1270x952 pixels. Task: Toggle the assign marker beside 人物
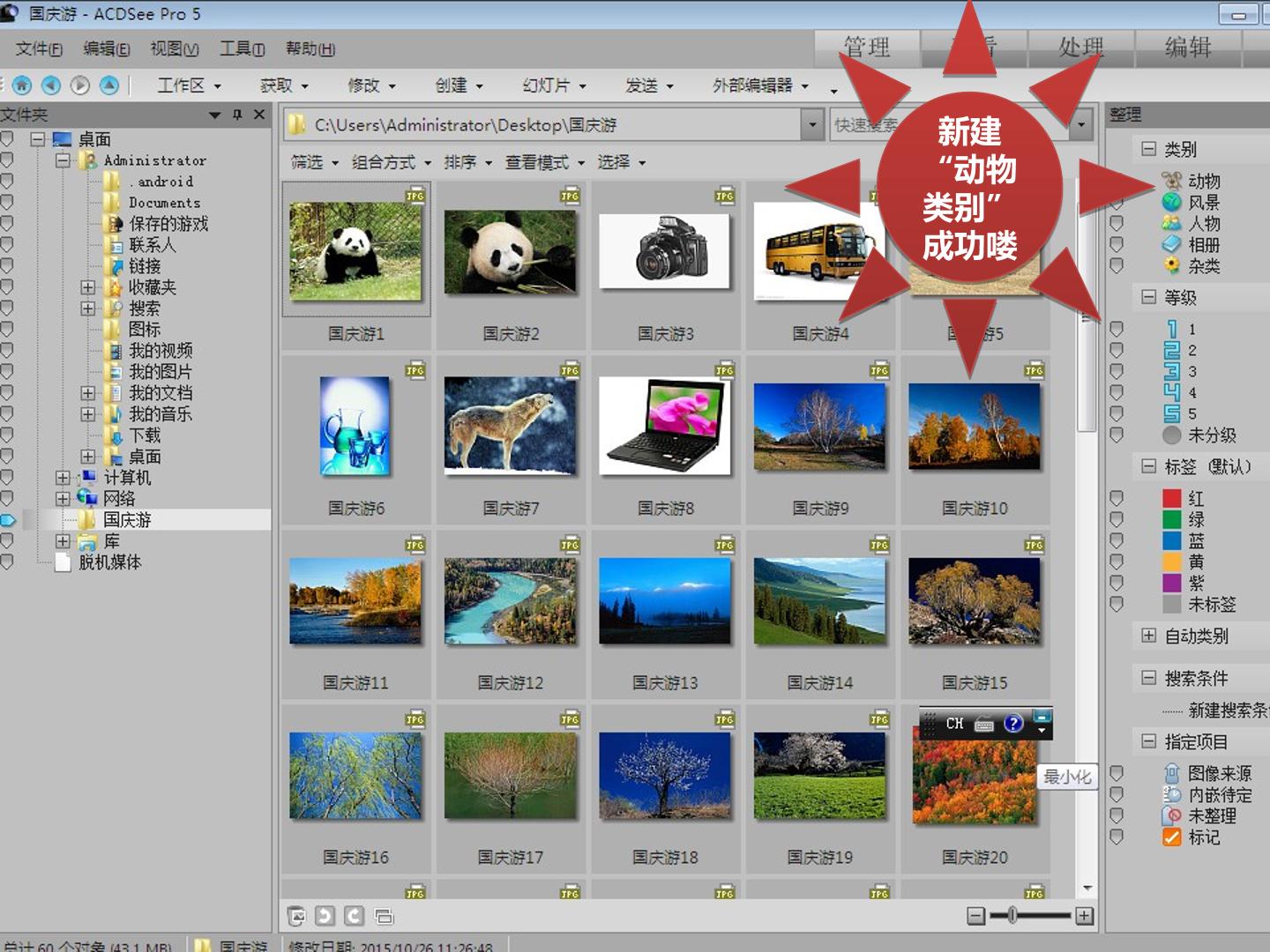coord(1117,223)
